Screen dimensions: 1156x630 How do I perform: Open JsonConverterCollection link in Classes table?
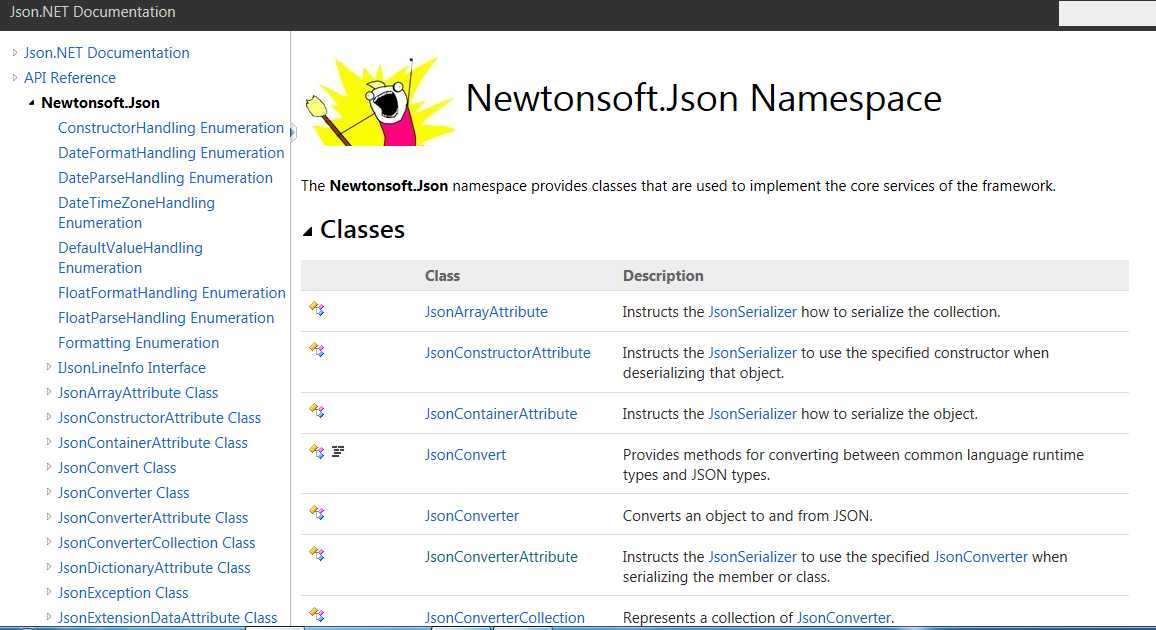click(504, 618)
